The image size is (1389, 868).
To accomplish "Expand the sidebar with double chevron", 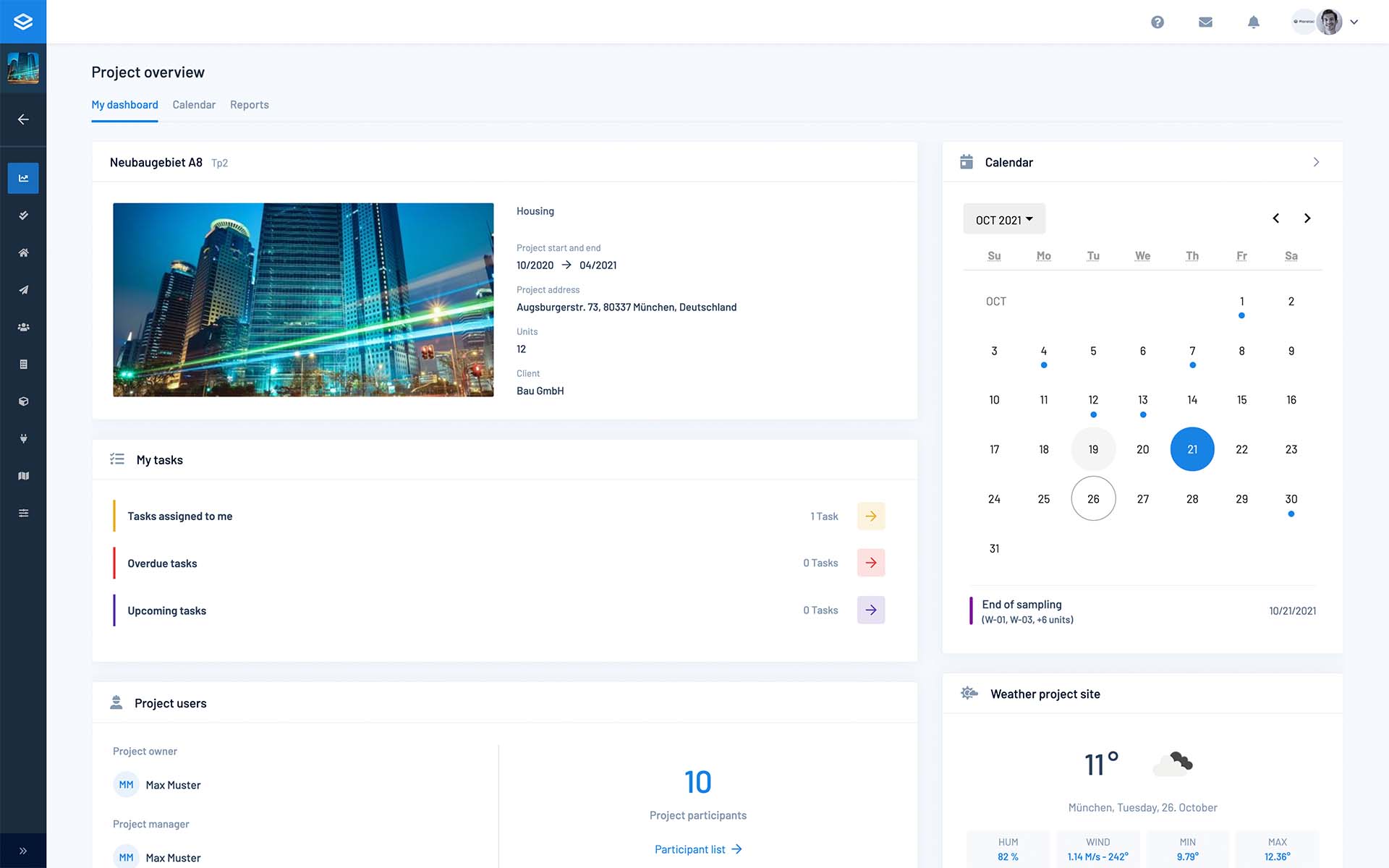I will coord(23,851).
